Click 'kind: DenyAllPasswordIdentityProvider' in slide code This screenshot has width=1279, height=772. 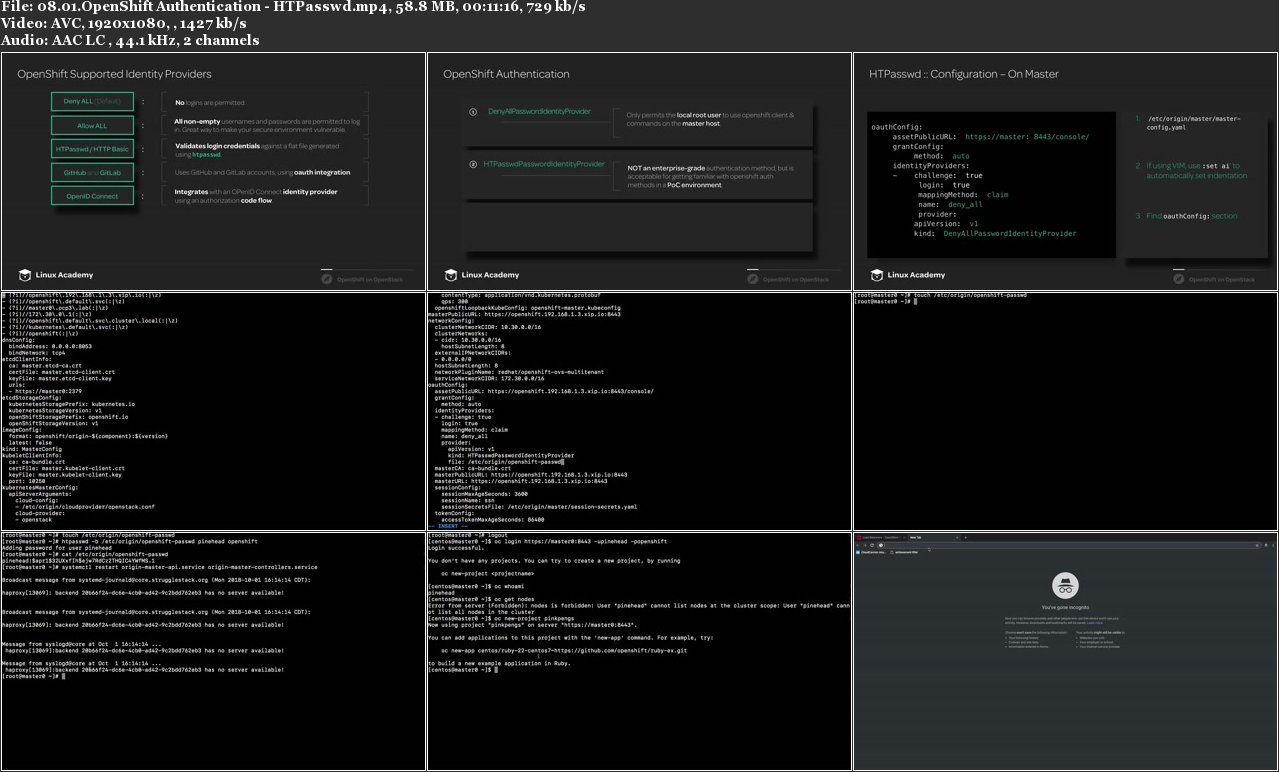(x=995, y=233)
